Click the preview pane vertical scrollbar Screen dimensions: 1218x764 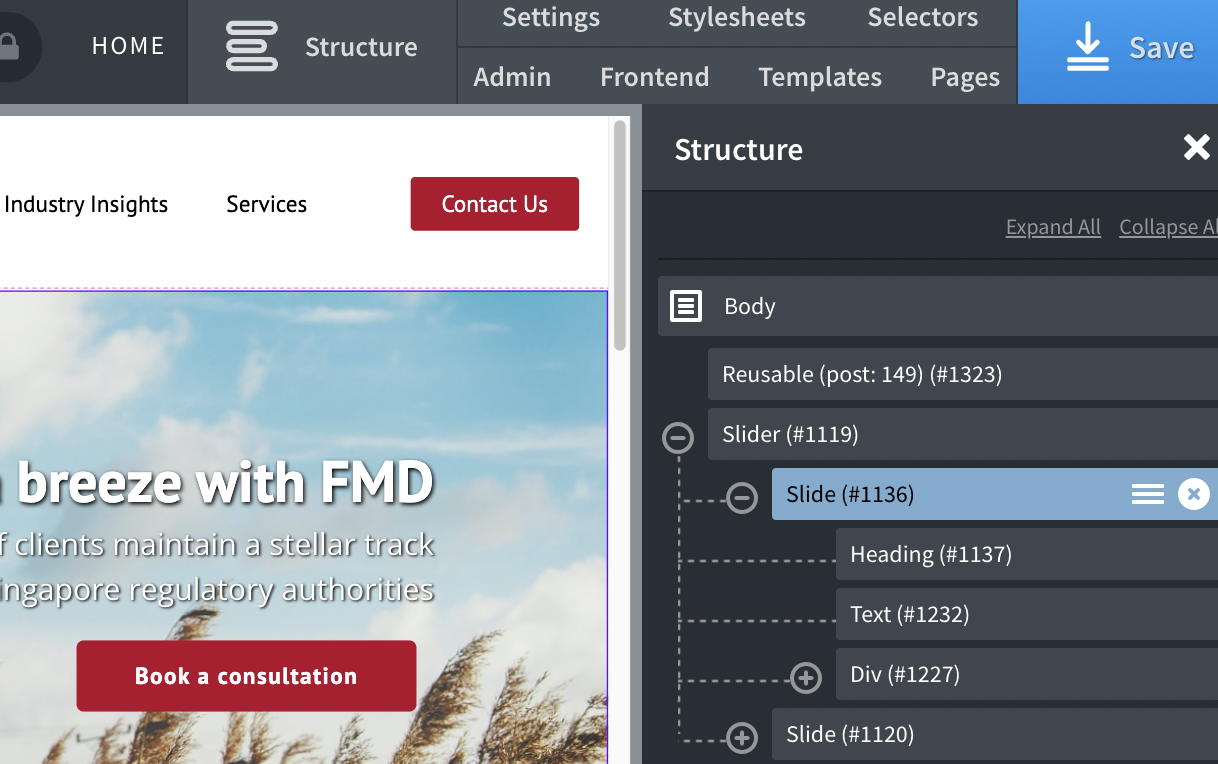tap(620, 235)
